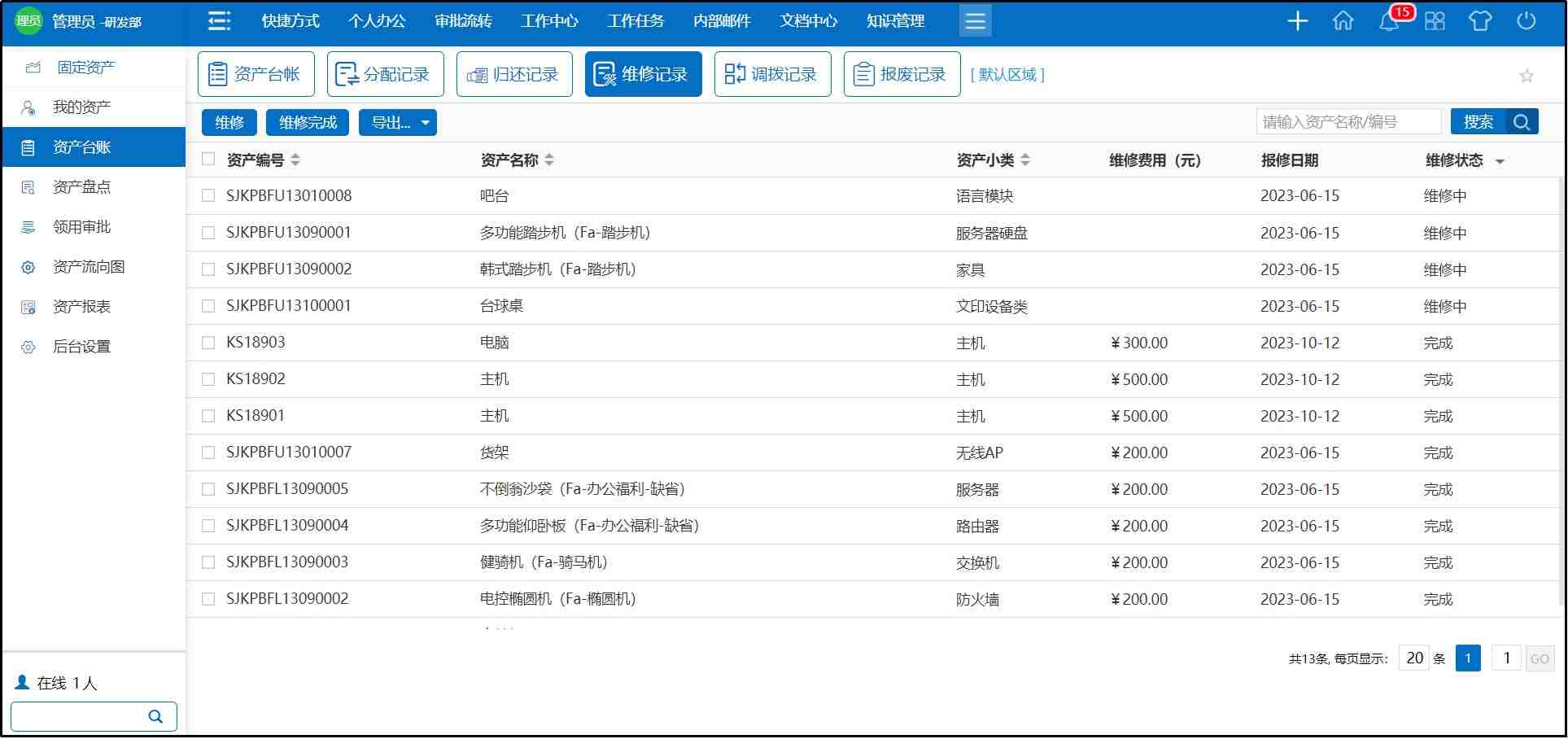1568x739 pixels.
Task: Open the 维修状态 filter dropdown
Action: 1500,161
